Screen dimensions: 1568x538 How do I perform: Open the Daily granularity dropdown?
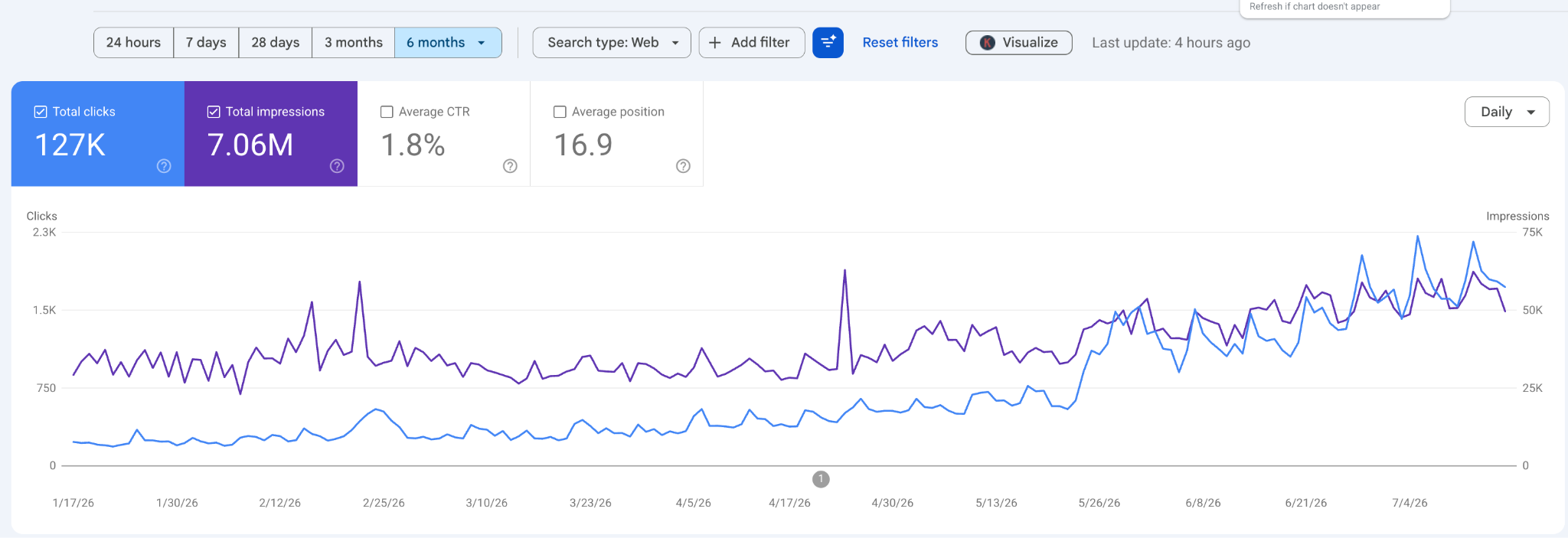click(1507, 112)
